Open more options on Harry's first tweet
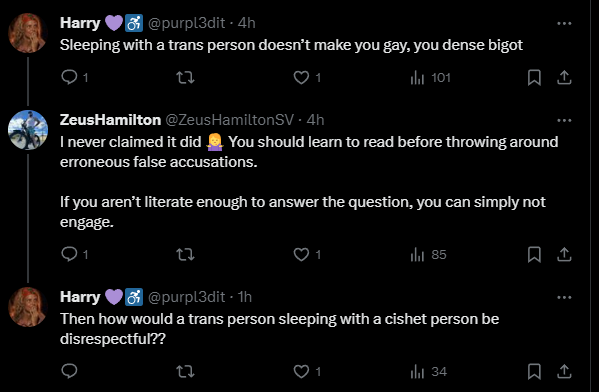The width and height of the screenshot is (599, 392). click(x=564, y=23)
